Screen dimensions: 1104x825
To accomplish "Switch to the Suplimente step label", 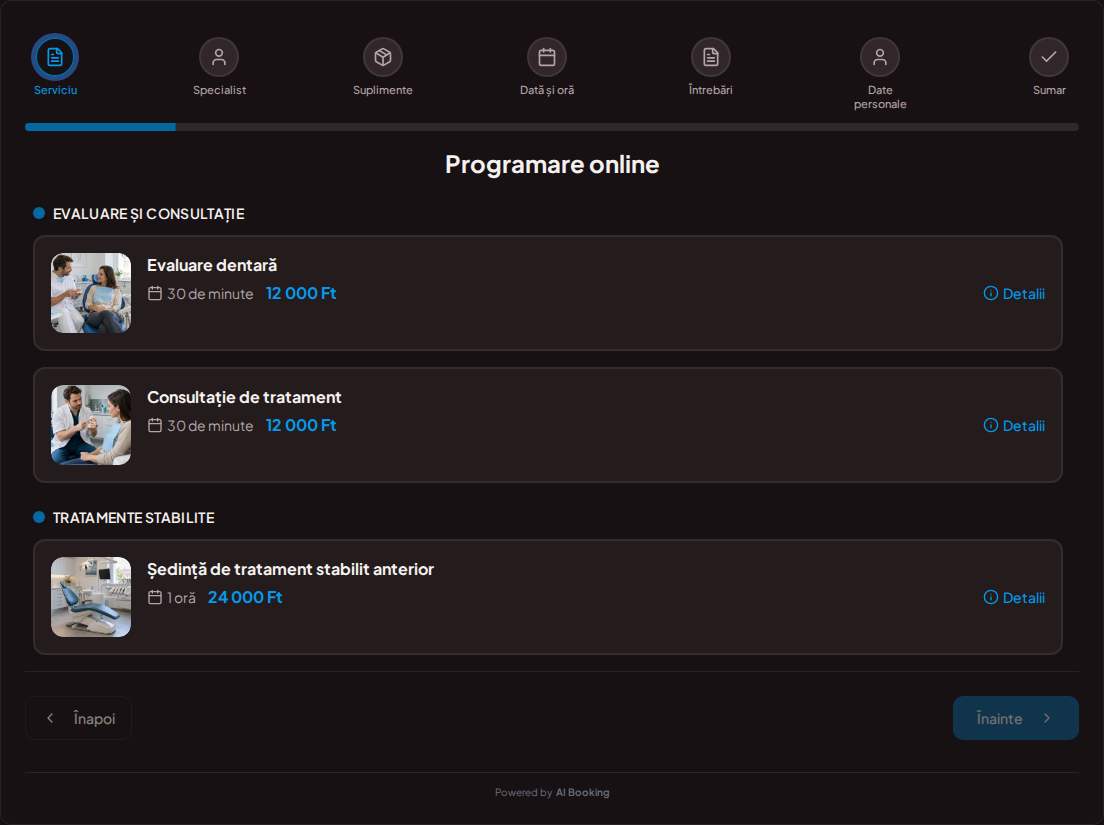I will click(383, 90).
